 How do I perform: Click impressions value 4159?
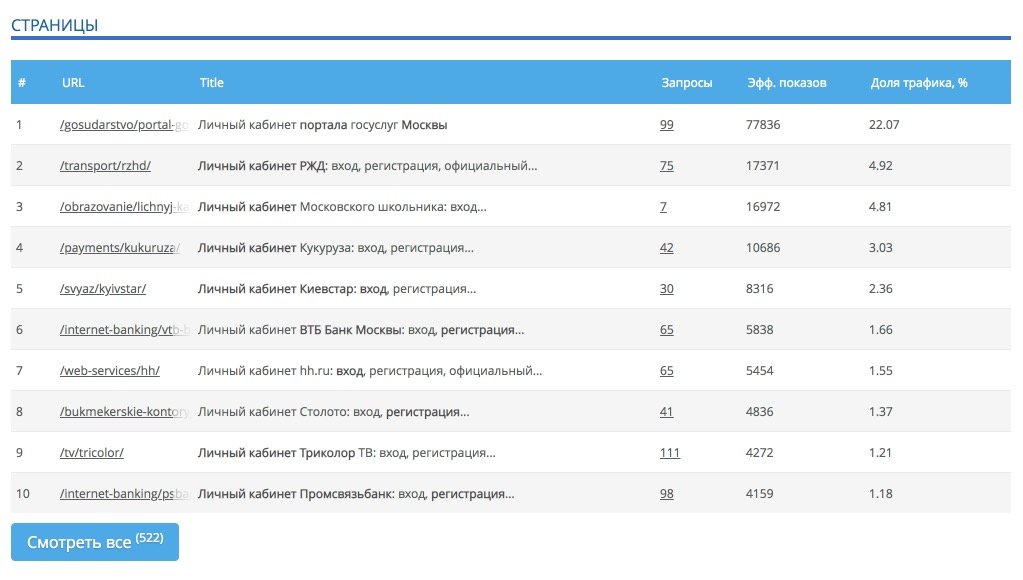point(759,494)
